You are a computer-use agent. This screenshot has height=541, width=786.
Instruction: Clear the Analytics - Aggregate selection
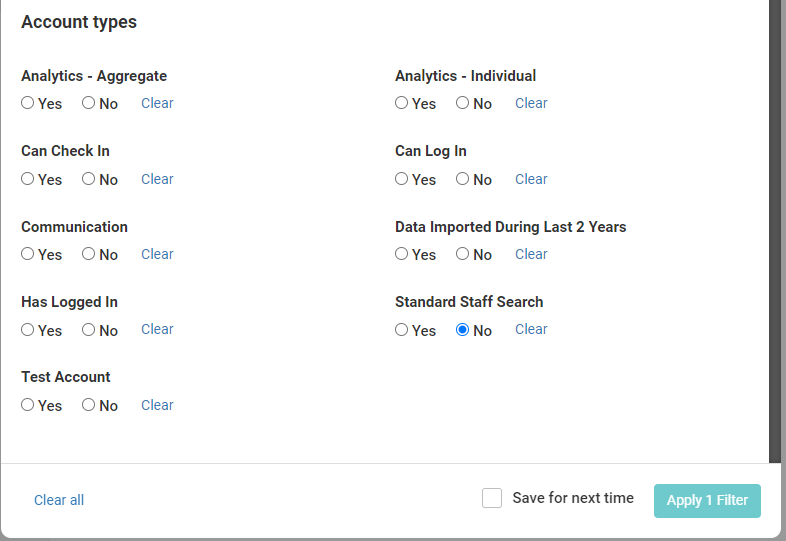(157, 103)
